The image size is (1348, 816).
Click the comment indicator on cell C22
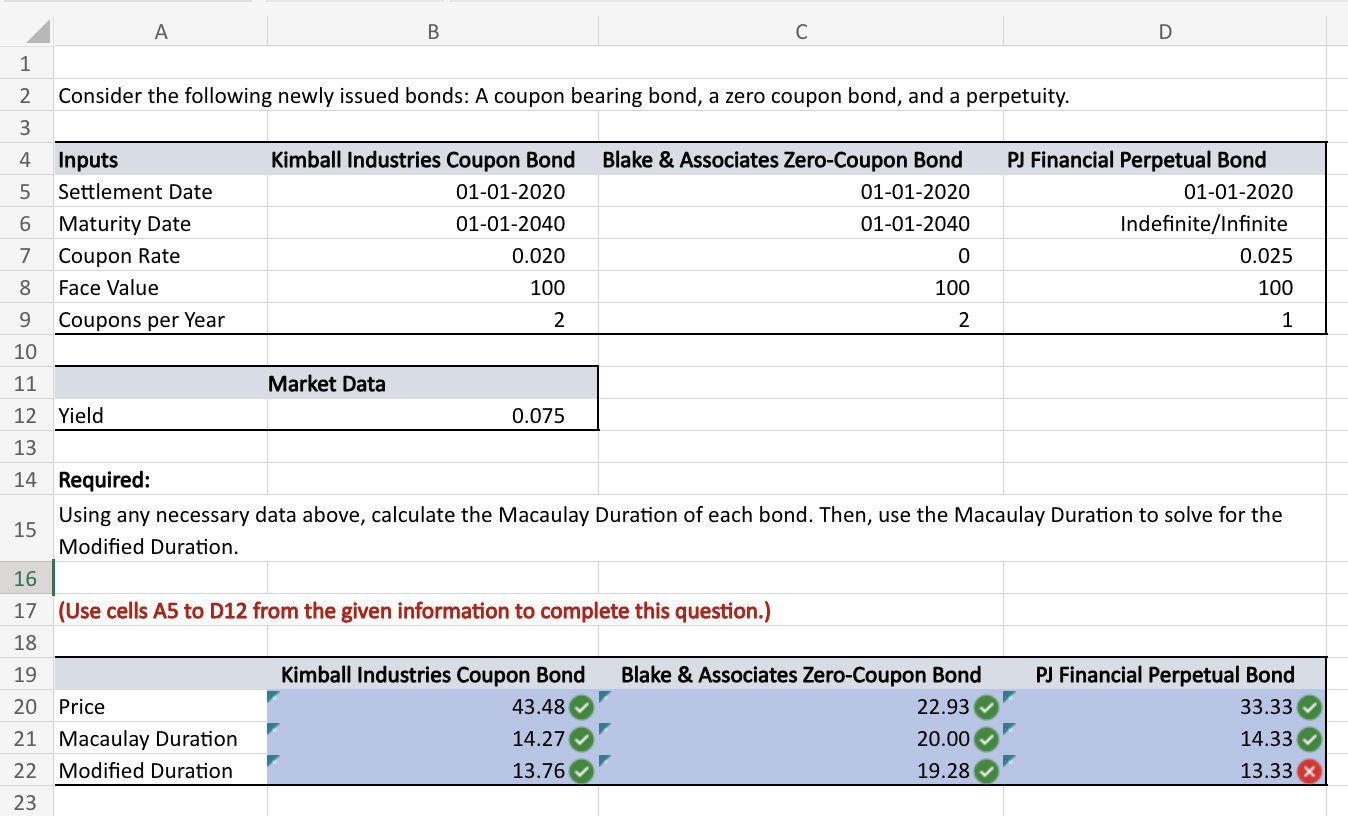[x=604, y=757]
